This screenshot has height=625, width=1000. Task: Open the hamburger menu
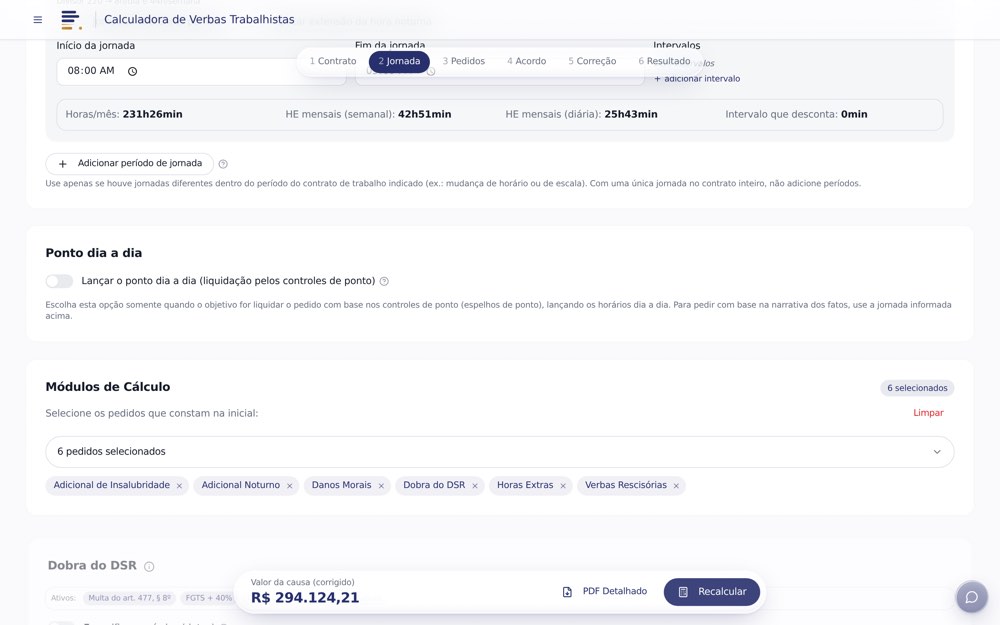[x=38, y=20]
